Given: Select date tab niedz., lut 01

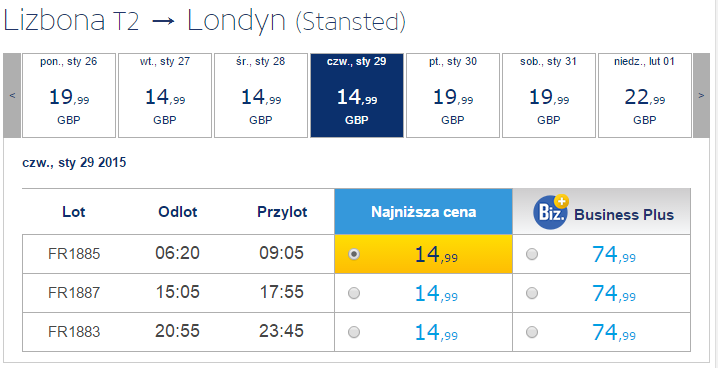Looking at the screenshot, I should click(x=645, y=95).
